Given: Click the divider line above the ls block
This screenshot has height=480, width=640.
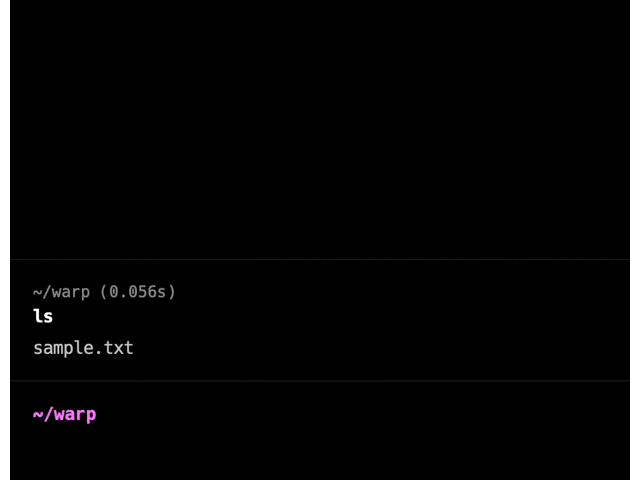Looking at the screenshot, I should click(320, 260).
